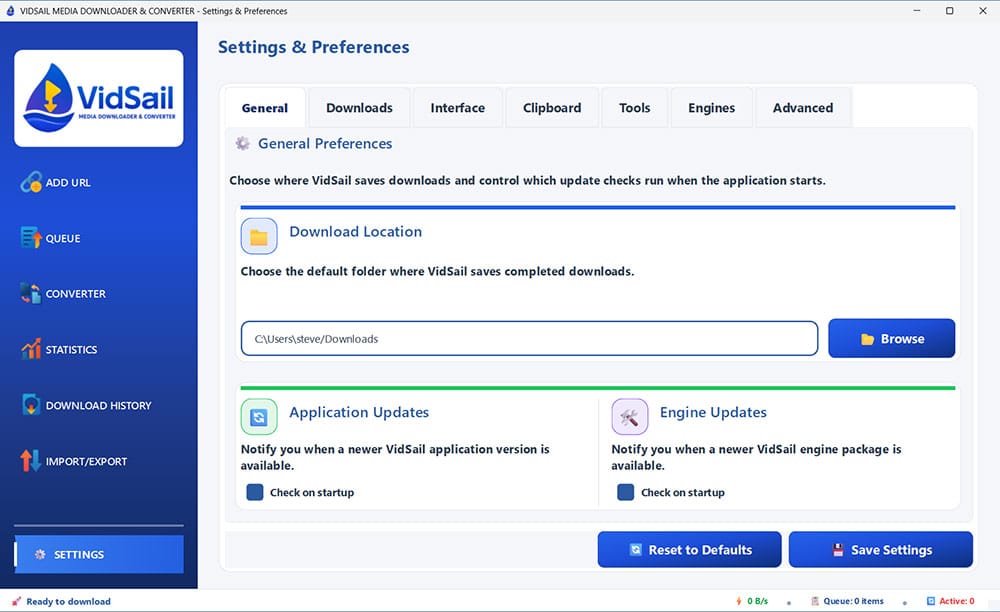Click 'Queue: 0 items' status text
The width and height of the screenshot is (1000, 612).
tap(853, 601)
